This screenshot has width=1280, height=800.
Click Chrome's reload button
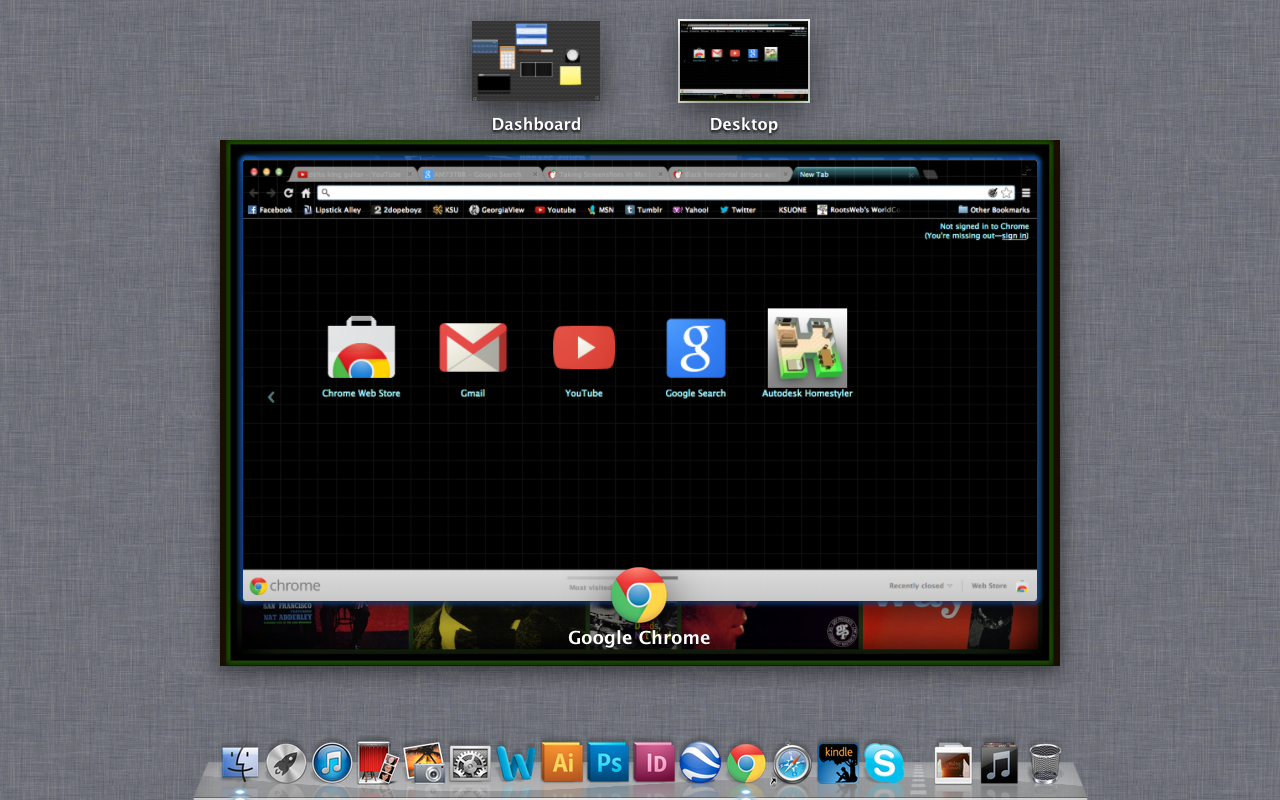point(289,193)
